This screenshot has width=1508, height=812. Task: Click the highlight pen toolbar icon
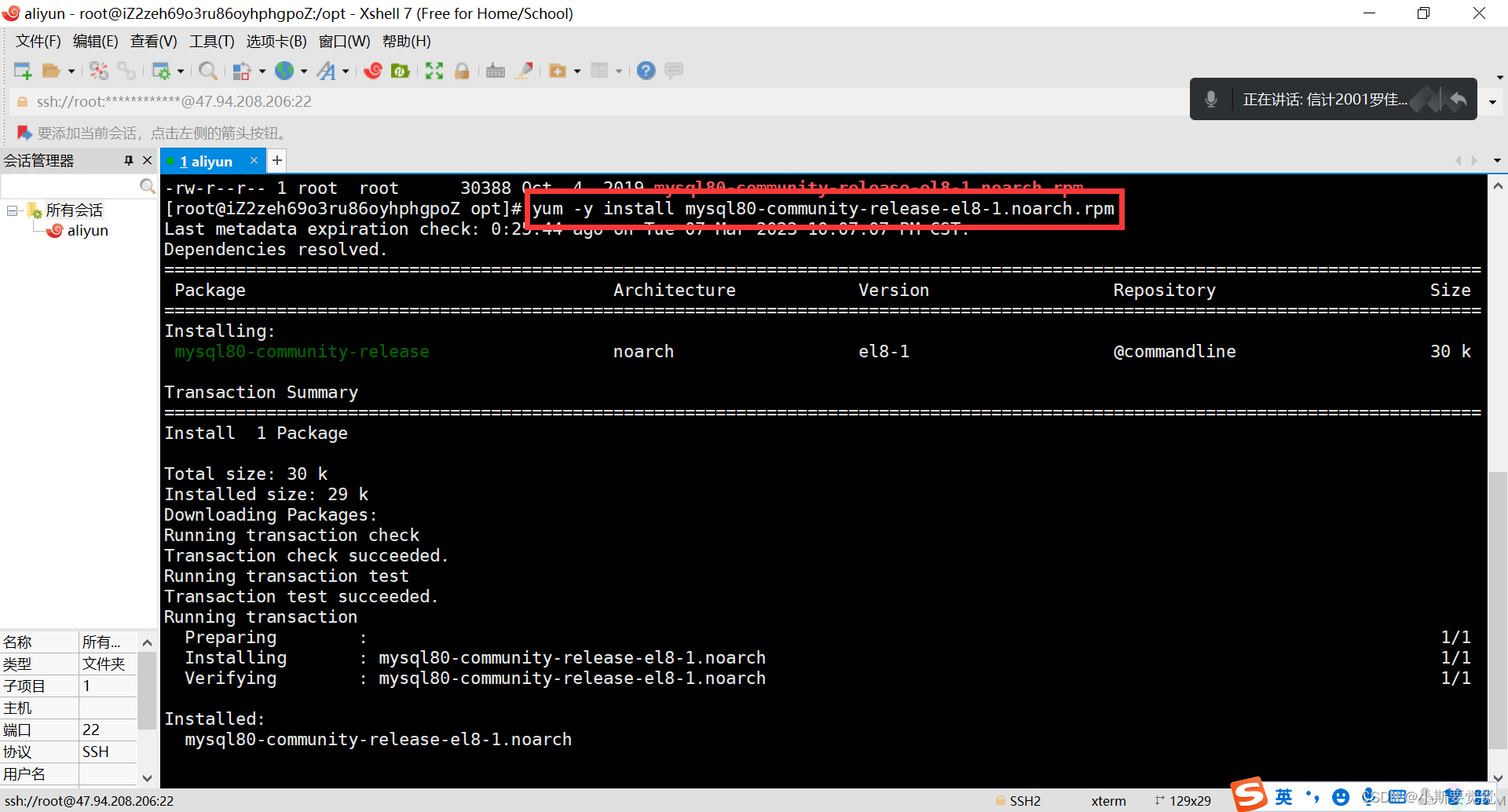pyautogui.click(x=524, y=71)
